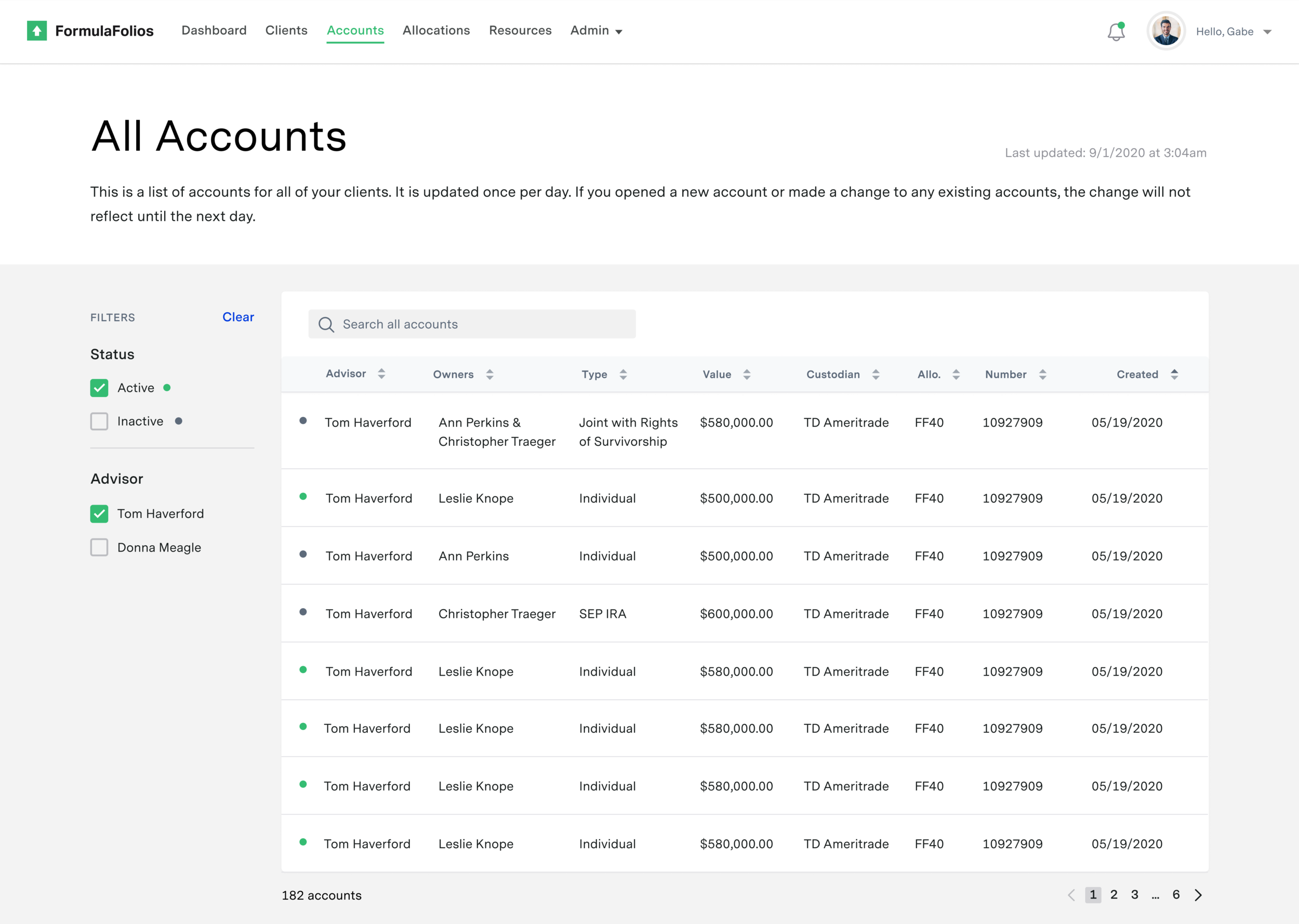
Task: Sort by the Allo. column arrows
Action: coord(956,374)
